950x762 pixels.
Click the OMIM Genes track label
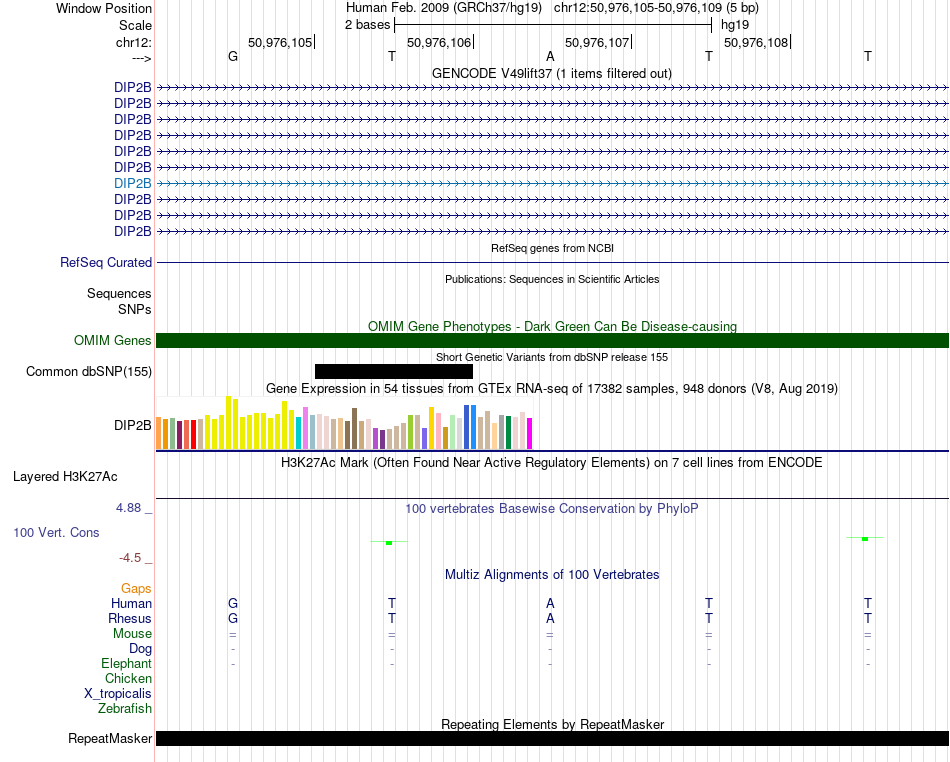click(113, 340)
